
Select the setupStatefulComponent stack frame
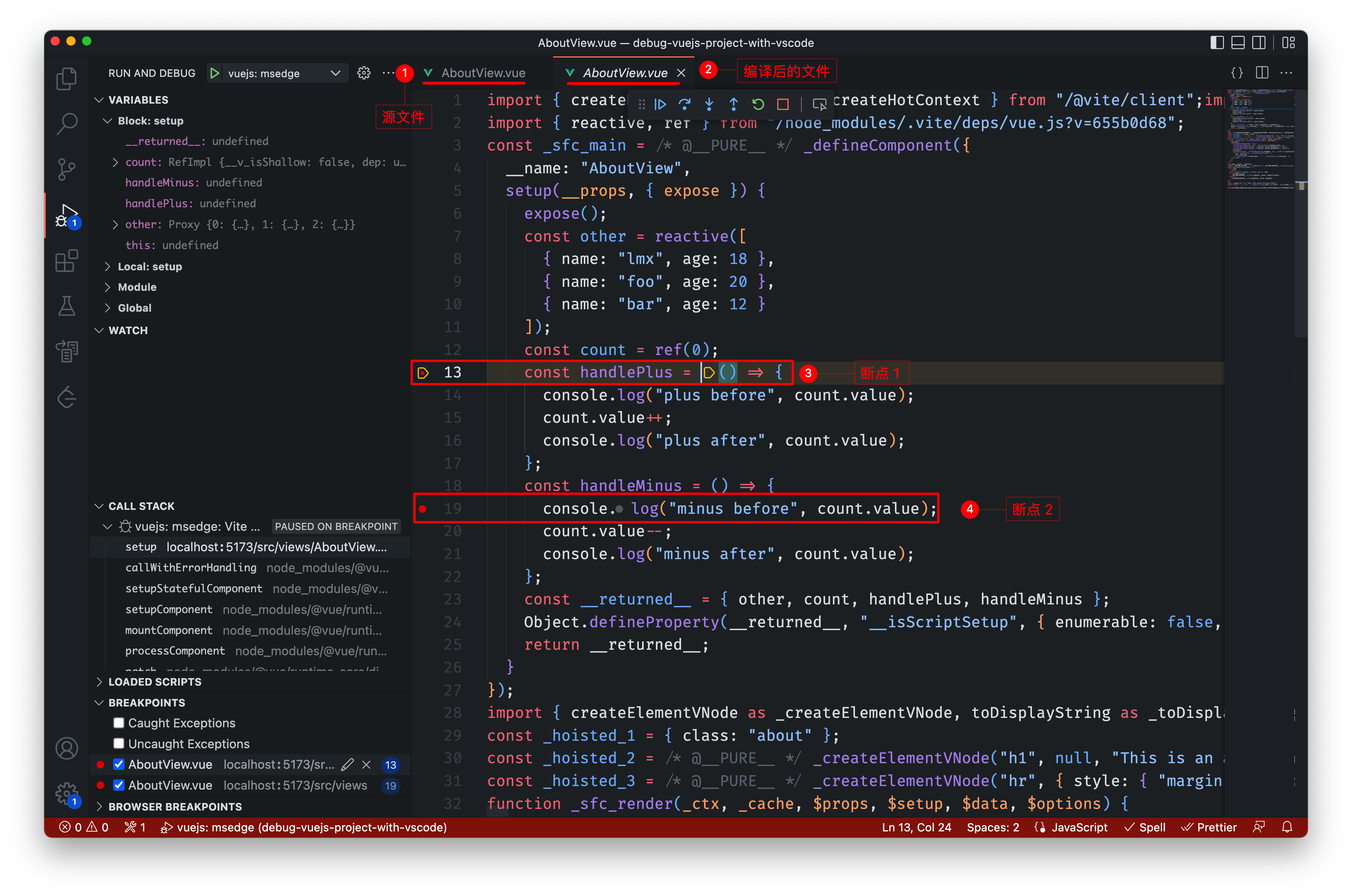(250, 589)
